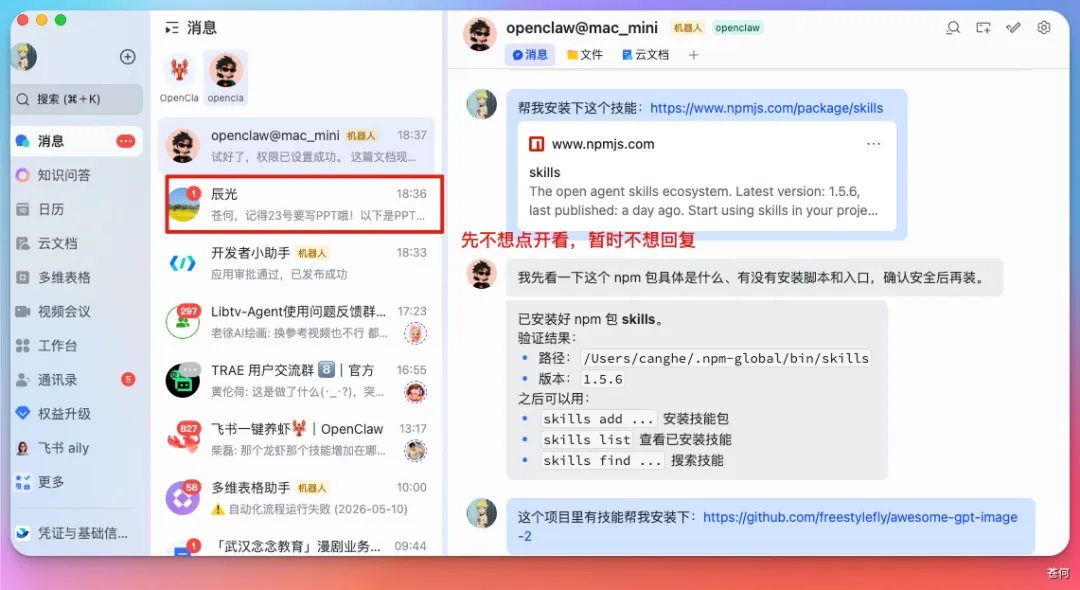1080x590 pixels.
Task: Click the checkmark pen icon in header
Action: 1013,28
